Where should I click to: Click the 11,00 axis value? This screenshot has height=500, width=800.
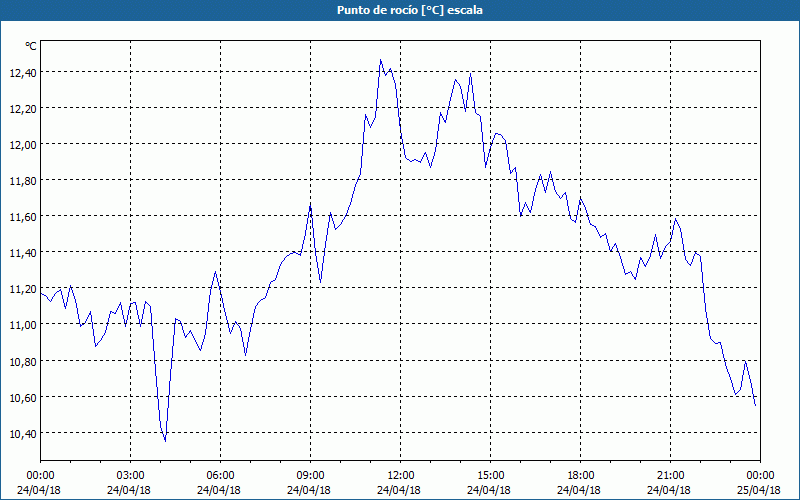tap(23, 325)
